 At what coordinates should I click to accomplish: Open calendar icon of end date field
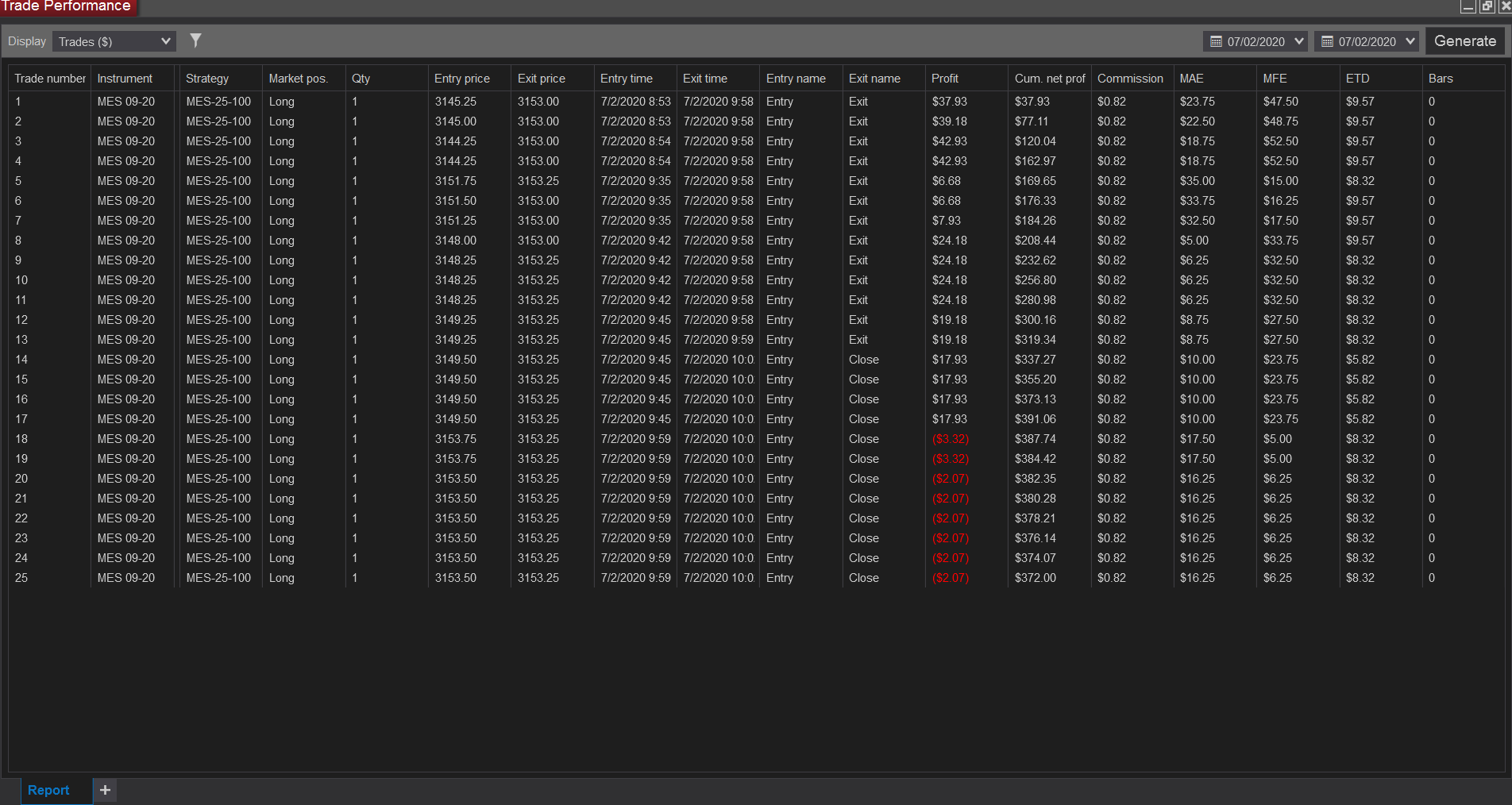tap(1327, 41)
